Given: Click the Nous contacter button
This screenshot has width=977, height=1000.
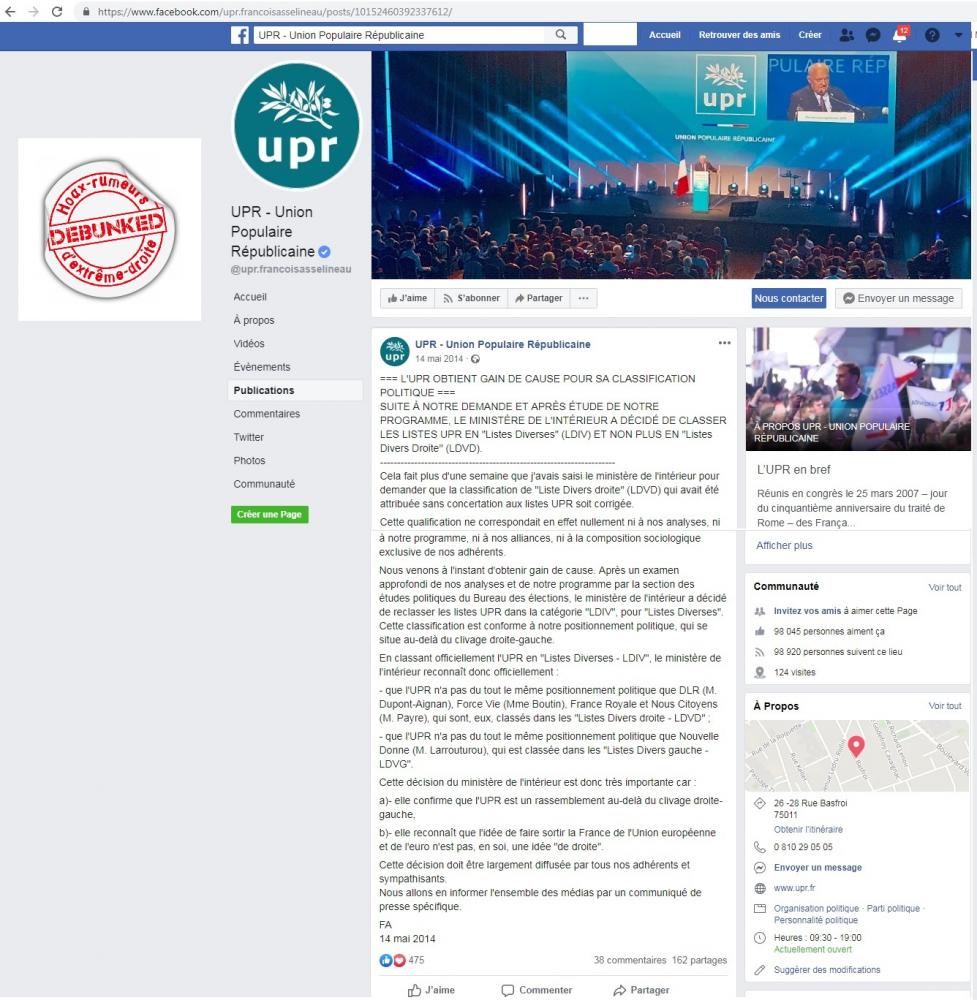Looking at the screenshot, I should 789,298.
